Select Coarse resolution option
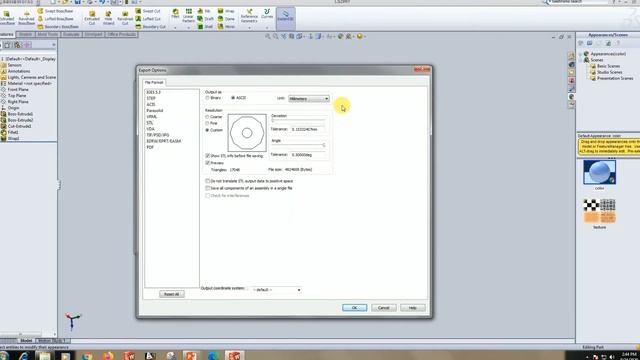The height and width of the screenshot is (360, 640). pyautogui.click(x=207, y=117)
